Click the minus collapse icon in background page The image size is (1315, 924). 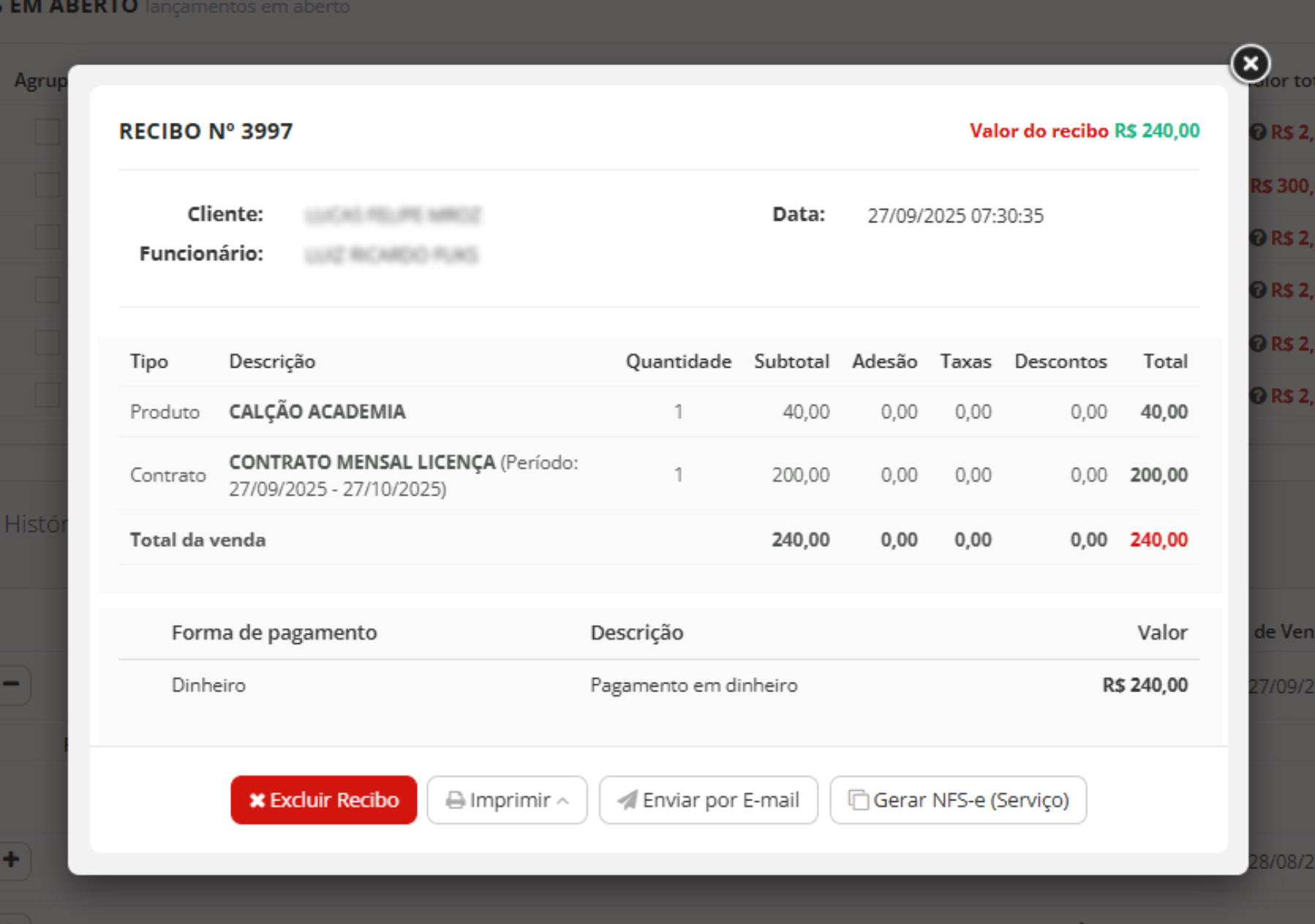point(12,685)
